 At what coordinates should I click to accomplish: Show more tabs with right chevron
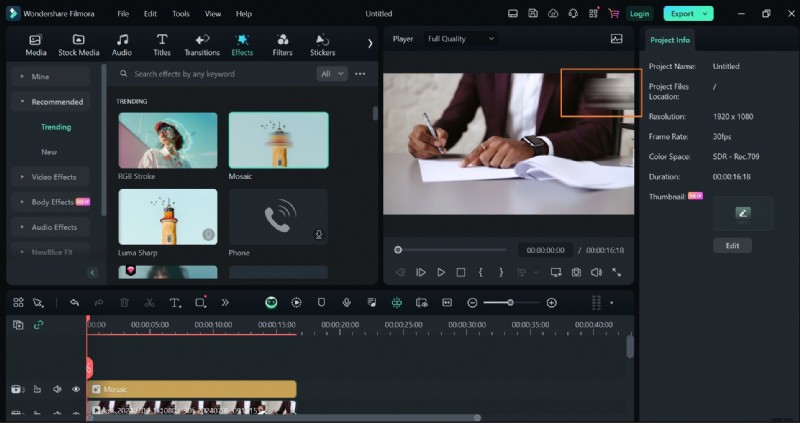point(370,44)
